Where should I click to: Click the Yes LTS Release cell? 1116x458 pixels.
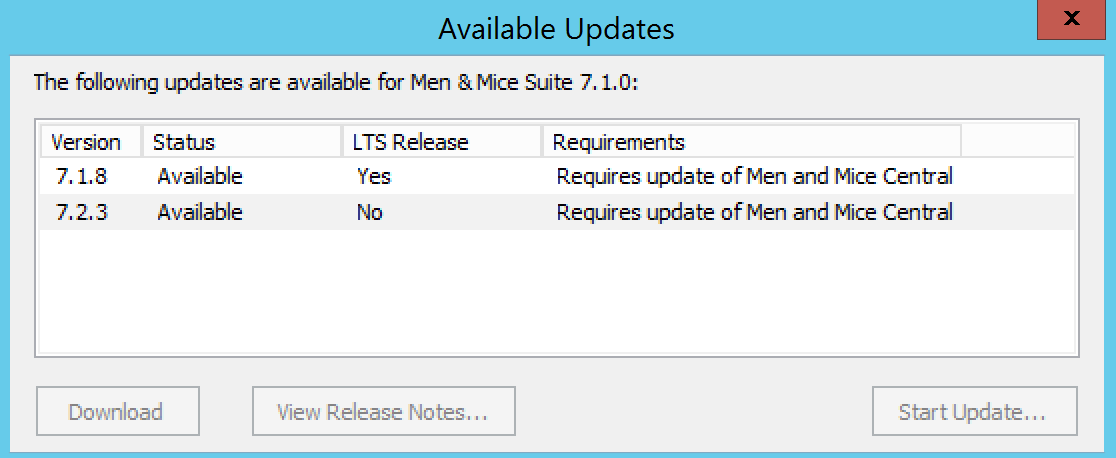tap(374, 177)
